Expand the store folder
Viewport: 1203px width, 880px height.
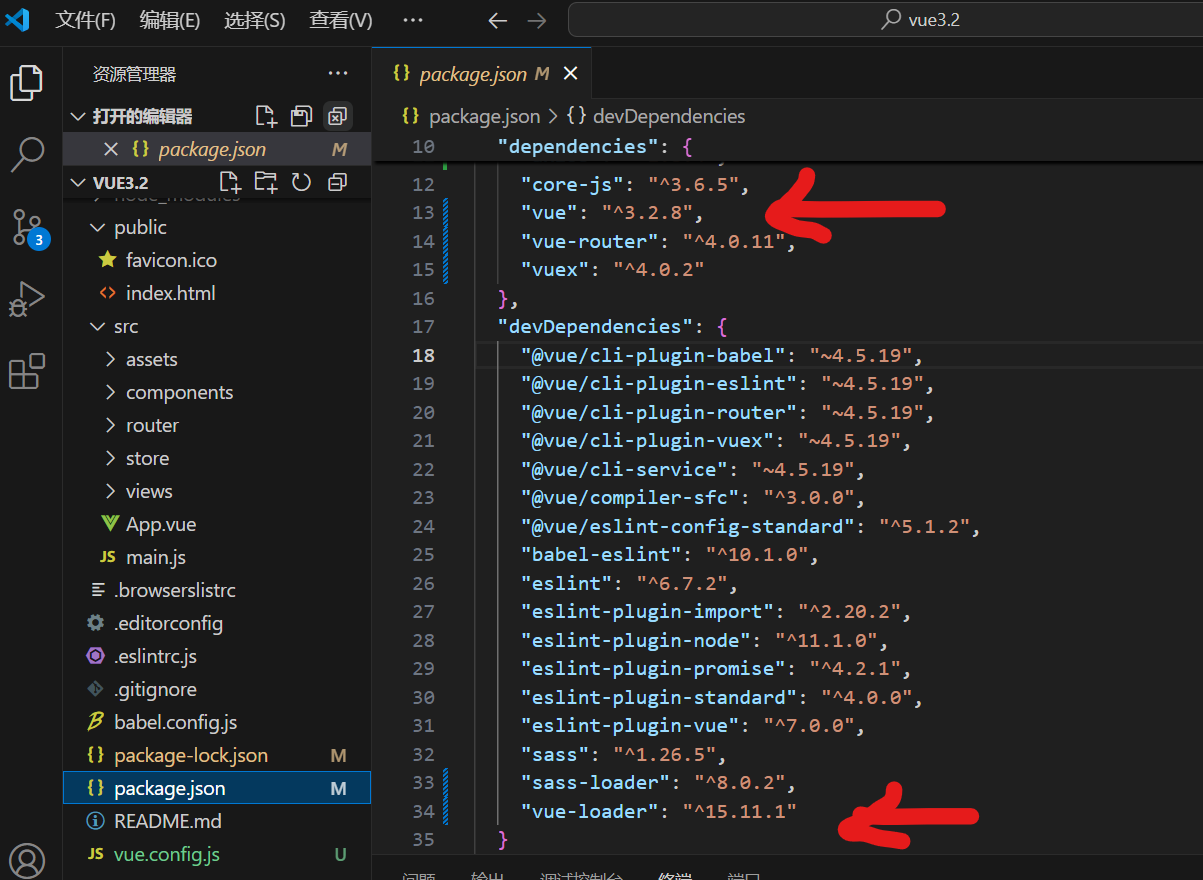[111, 458]
